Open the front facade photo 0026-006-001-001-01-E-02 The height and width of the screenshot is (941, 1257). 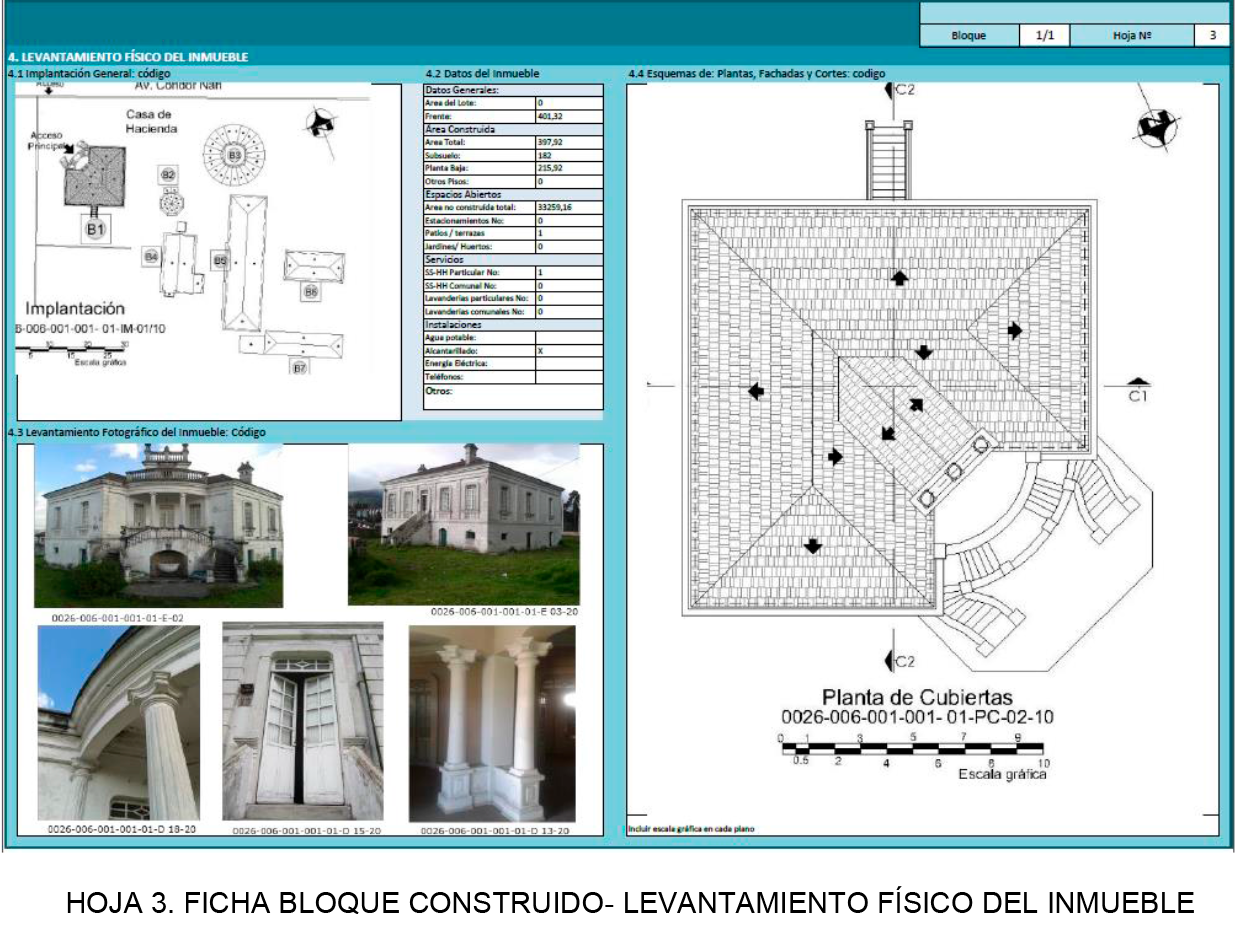158,526
